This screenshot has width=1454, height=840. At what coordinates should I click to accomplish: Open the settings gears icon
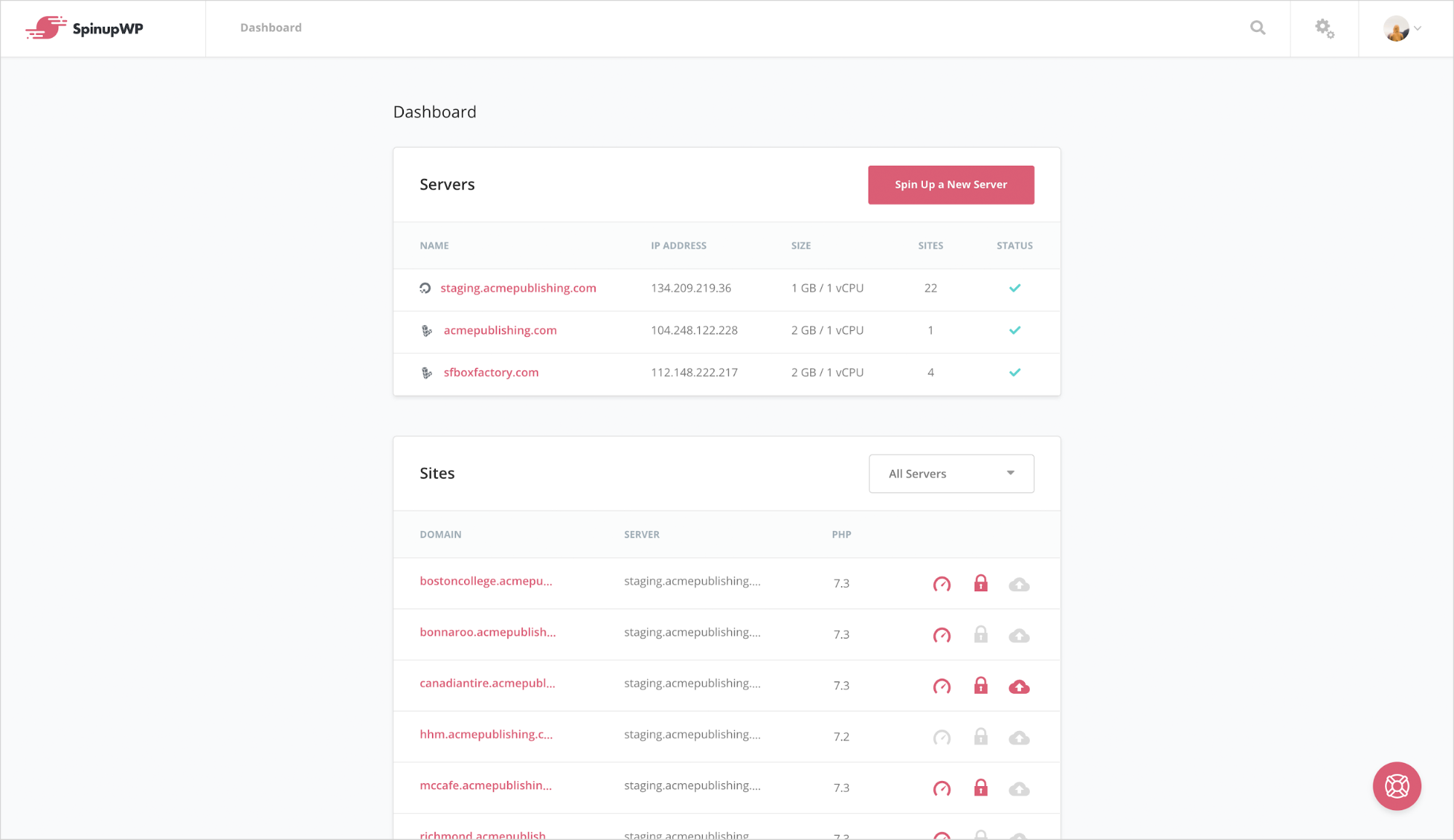coord(1325,28)
